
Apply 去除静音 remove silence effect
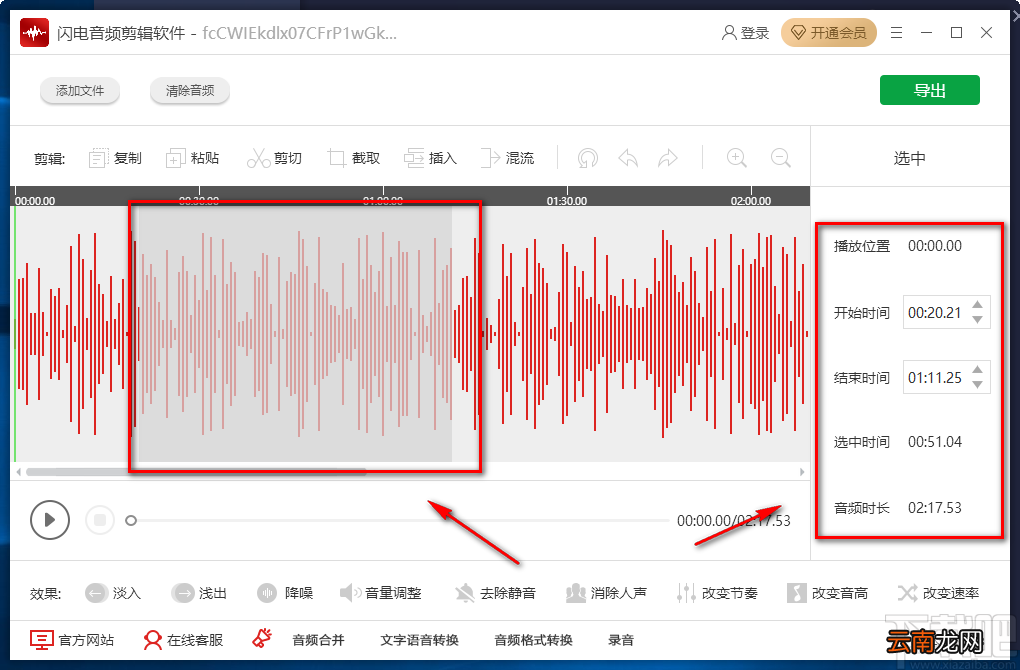click(x=495, y=593)
